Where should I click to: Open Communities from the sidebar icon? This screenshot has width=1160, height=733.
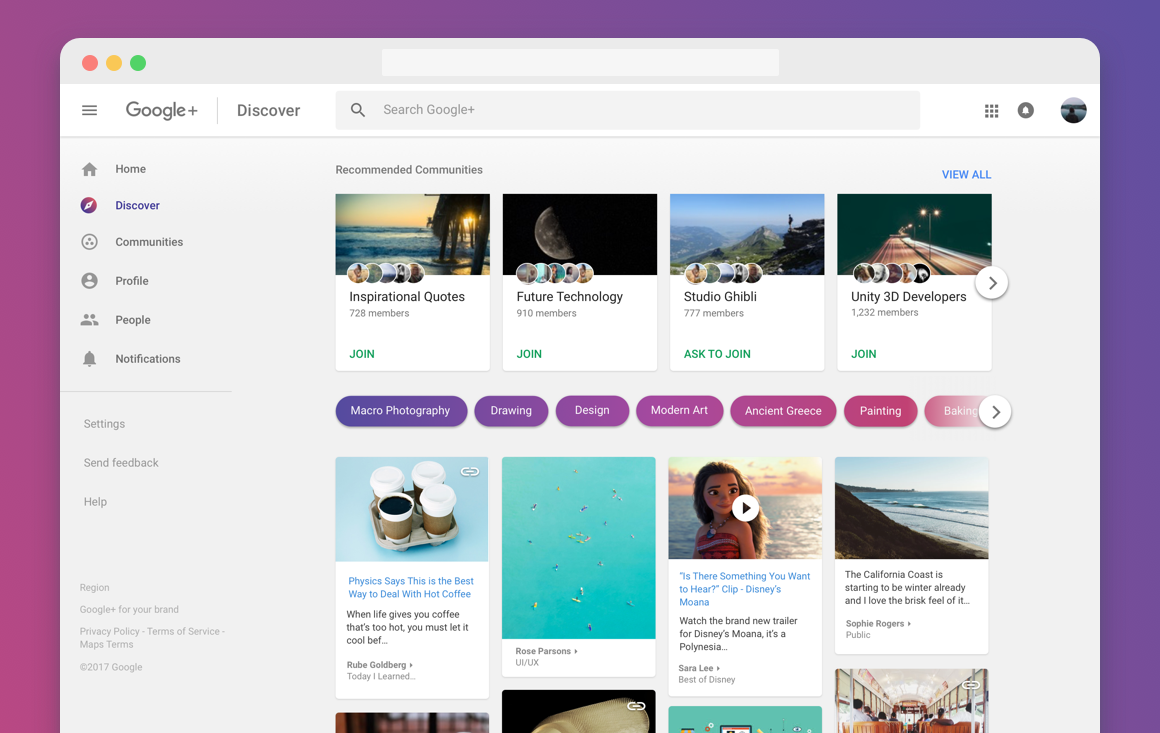89,241
